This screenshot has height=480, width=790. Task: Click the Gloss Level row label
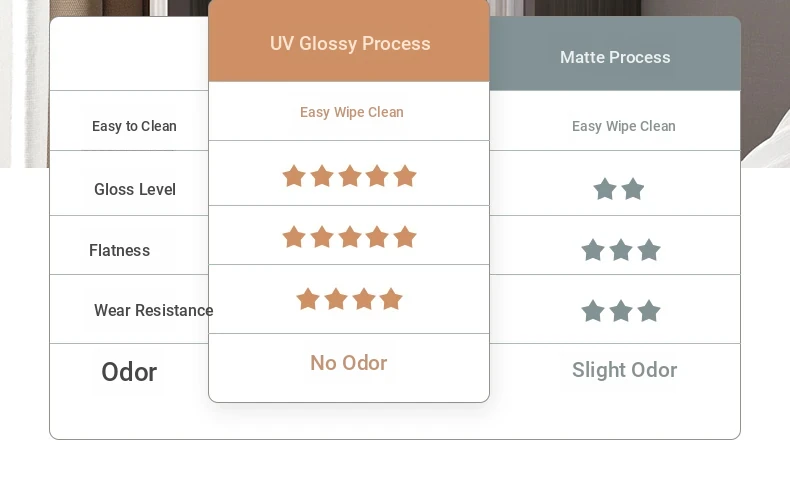135,189
